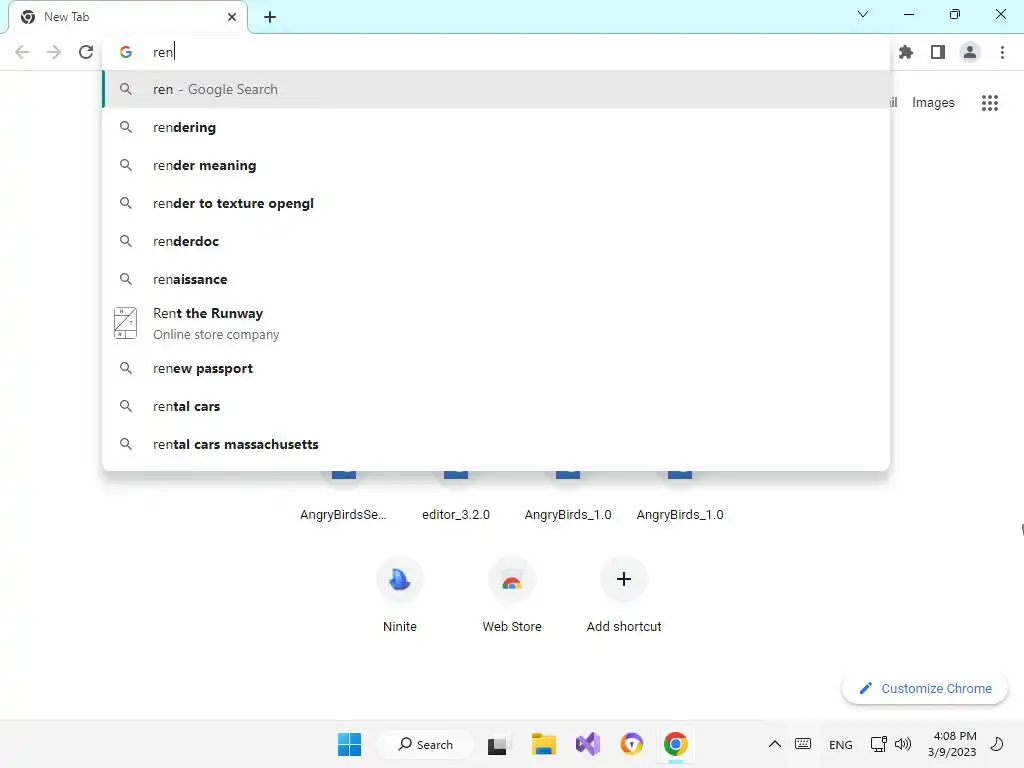Open the yellow-ring circular app on taskbar
The width and height of the screenshot is (1024, 768).
click(x=632, y=744)
